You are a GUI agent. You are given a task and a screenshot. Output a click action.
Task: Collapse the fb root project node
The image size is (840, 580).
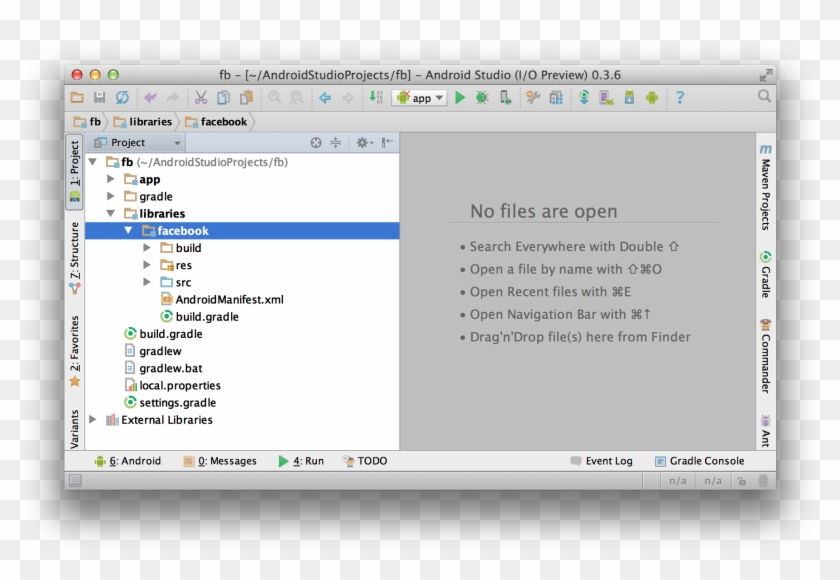click(93, 162)
